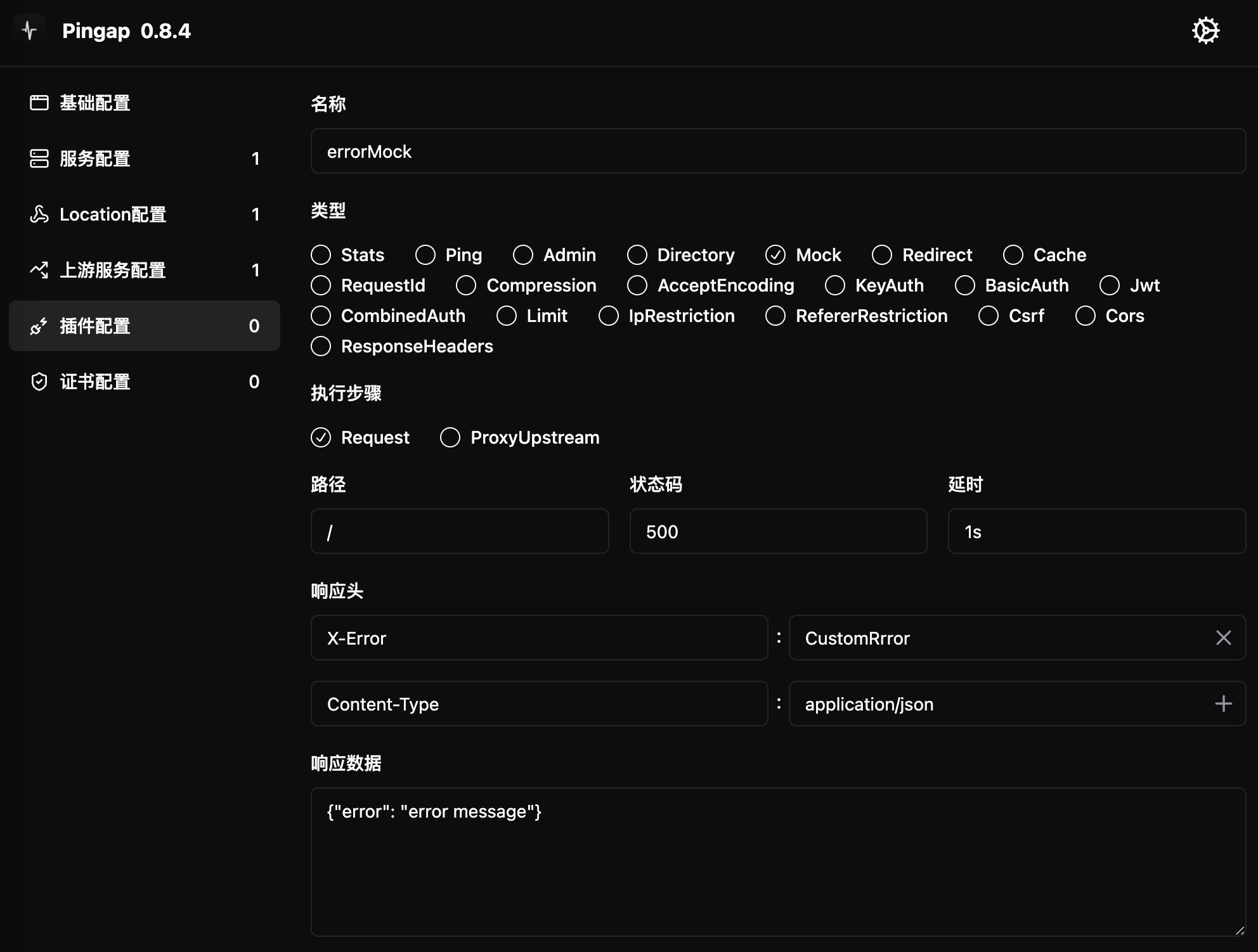Click the 延时 1s input field
Viewport: 1258px width, 952px height.
click(1097, 531)
